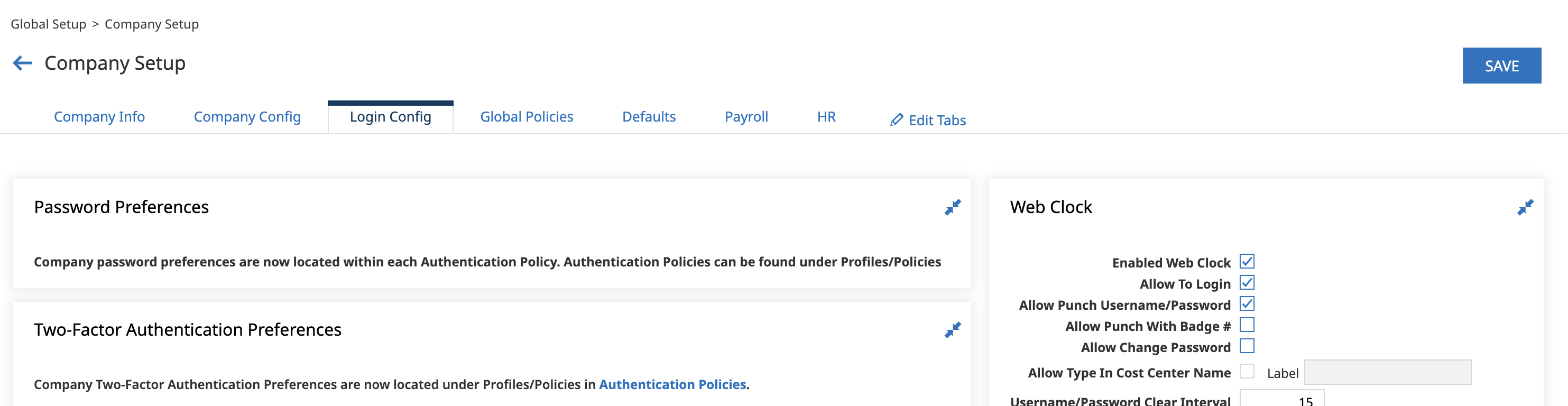Click the Edit Tabs pencil icon
The image size is (1568, 406).
(896, 120)
